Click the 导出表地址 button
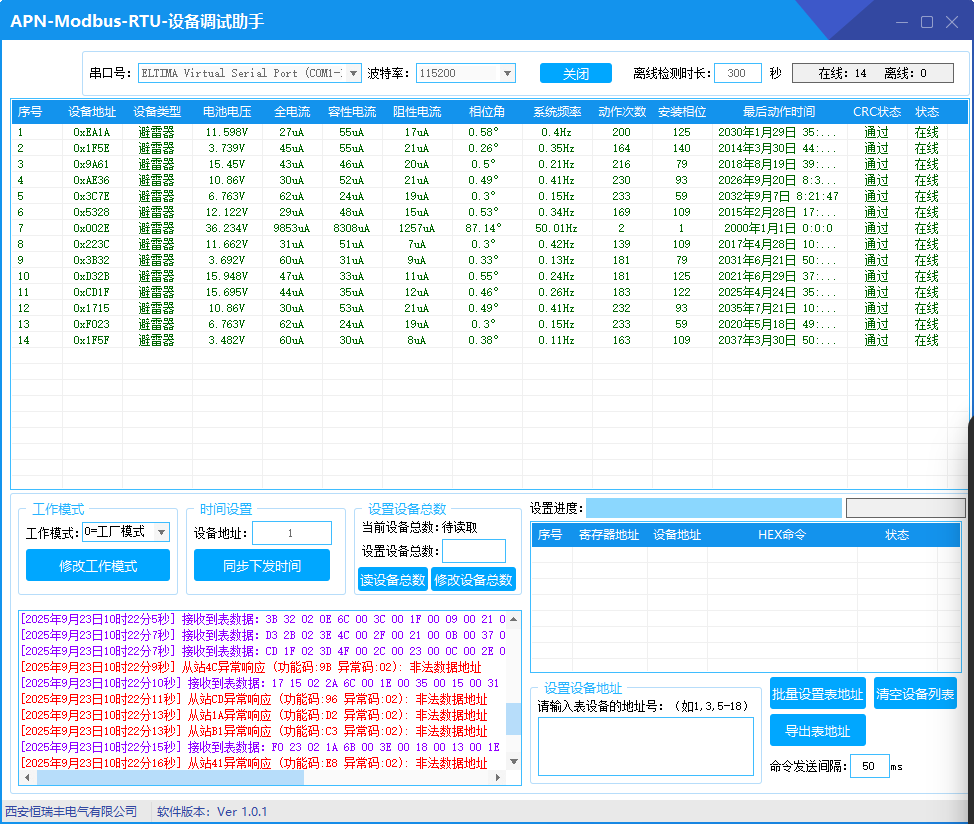This screenshot has height=824, width=974. (x=817, y=730)
